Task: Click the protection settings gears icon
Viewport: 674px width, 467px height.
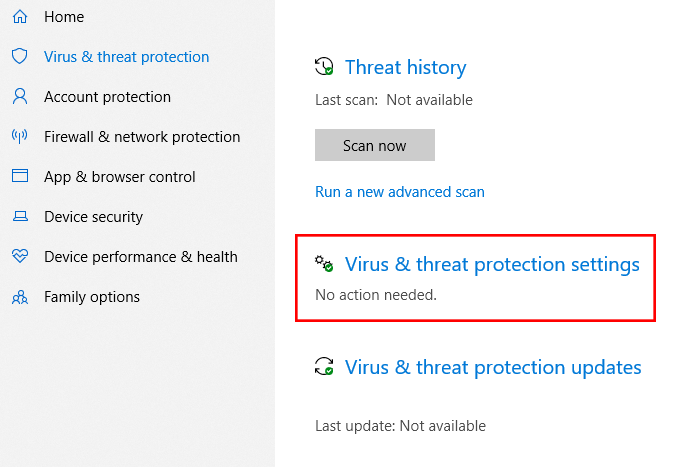Action: [x=325, y=265]
